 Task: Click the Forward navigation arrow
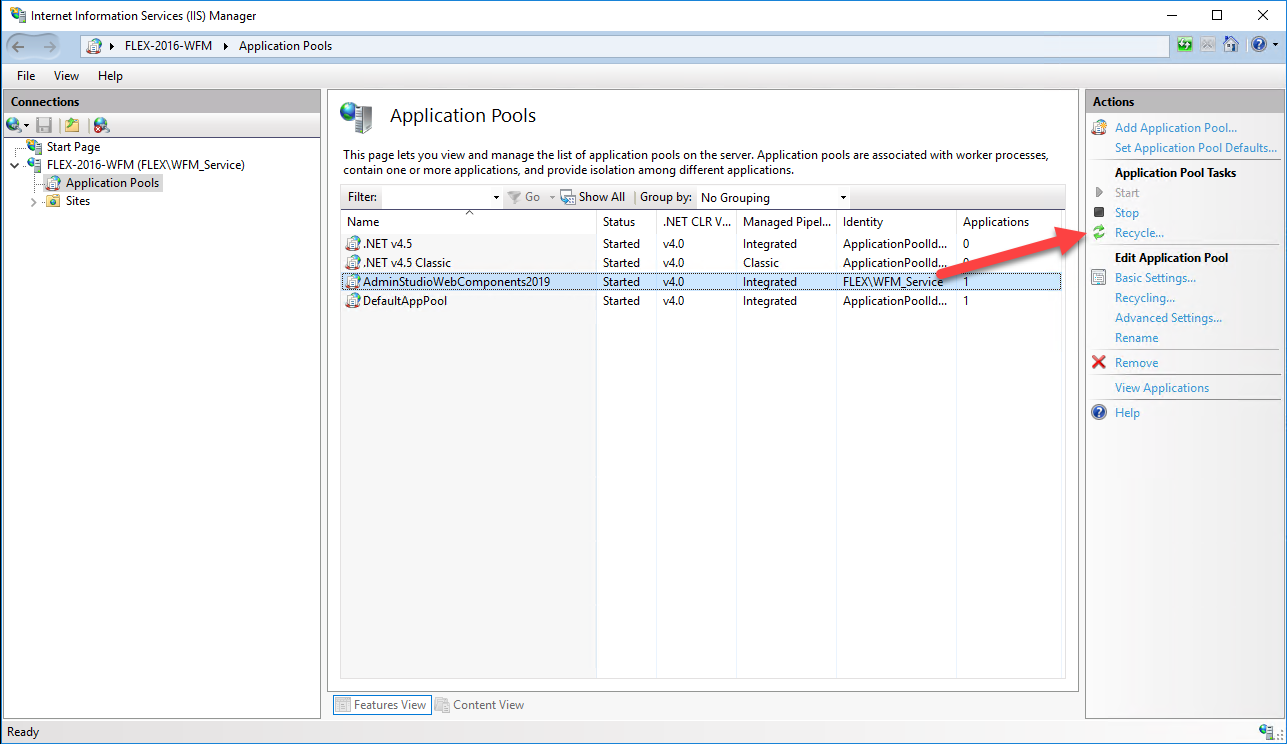[x=49, y=46]
